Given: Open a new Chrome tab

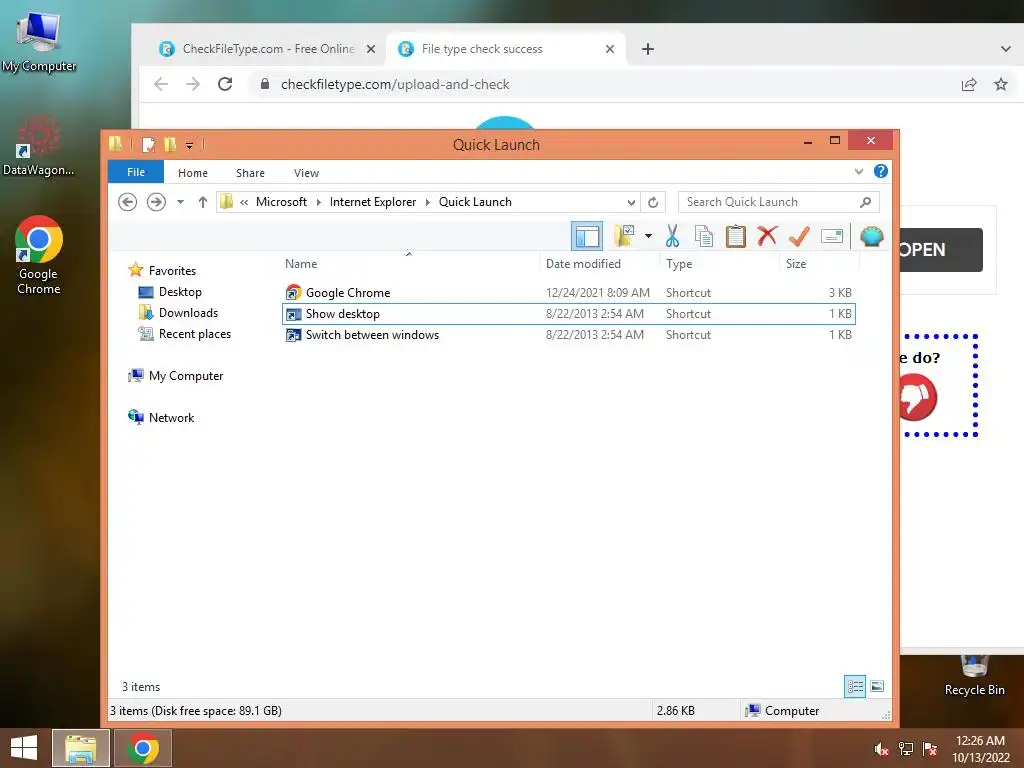Looking at the screenshot, I should click(x=647, y=49).
